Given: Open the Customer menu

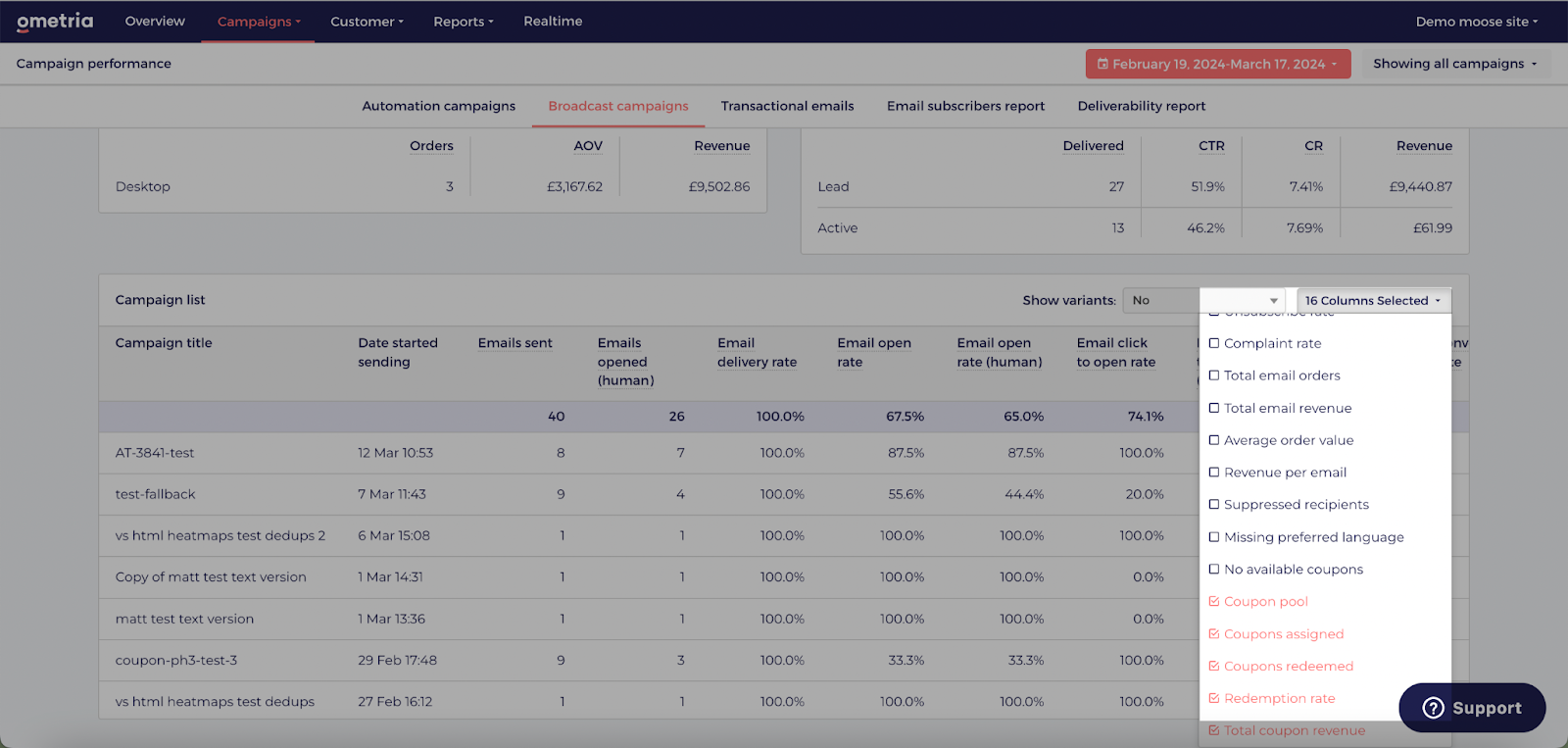Looking at the screenshot, I should (367, 22).
